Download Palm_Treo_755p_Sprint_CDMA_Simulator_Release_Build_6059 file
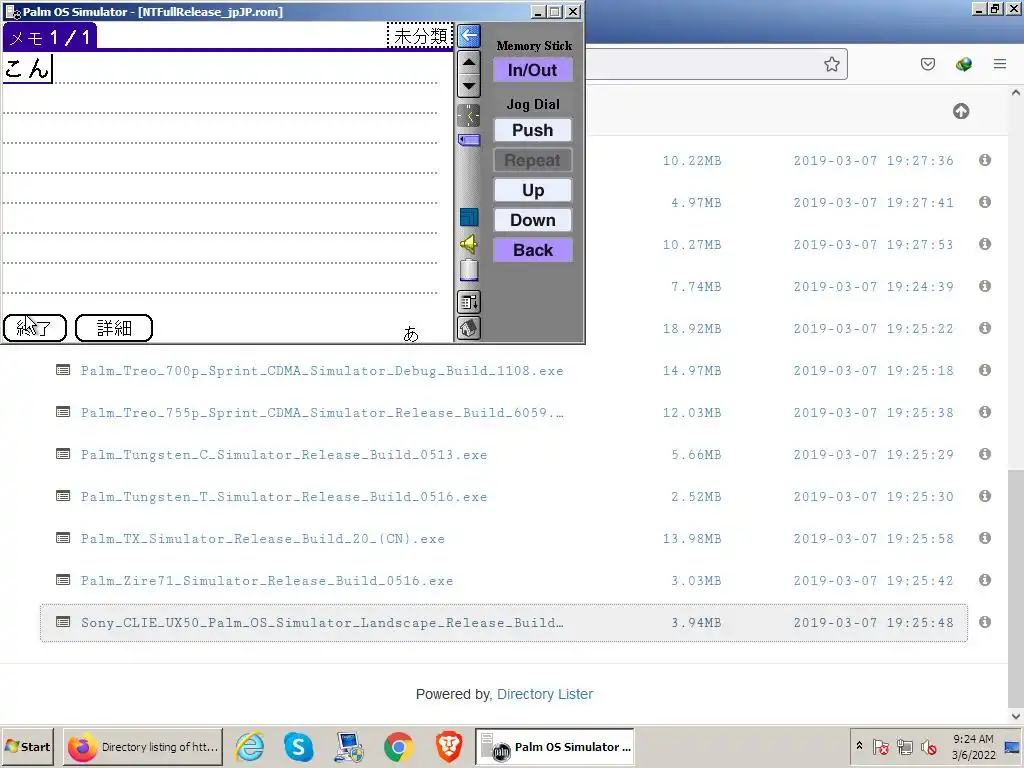This screenshot has width=1024, height=768. 322,413
